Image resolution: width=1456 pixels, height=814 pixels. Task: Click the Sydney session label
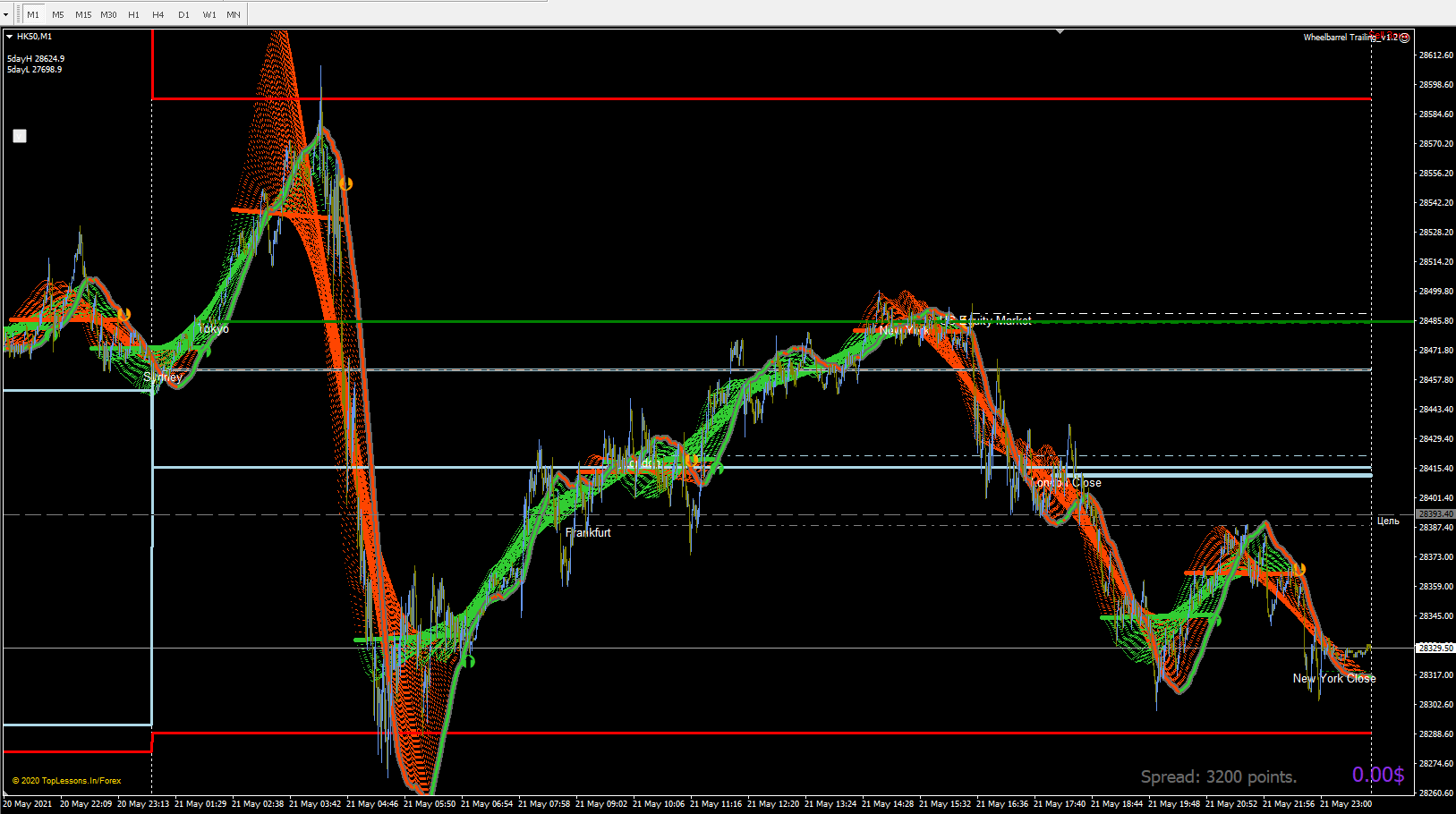pos(163,377)
